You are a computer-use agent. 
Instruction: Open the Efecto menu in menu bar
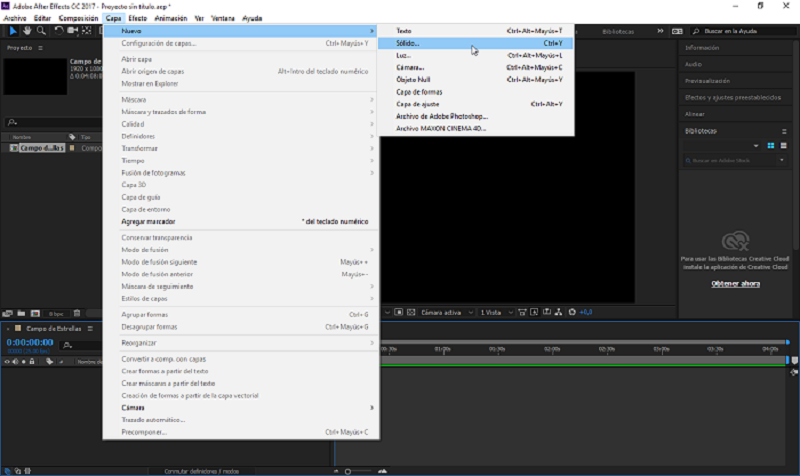coord(138,18)
